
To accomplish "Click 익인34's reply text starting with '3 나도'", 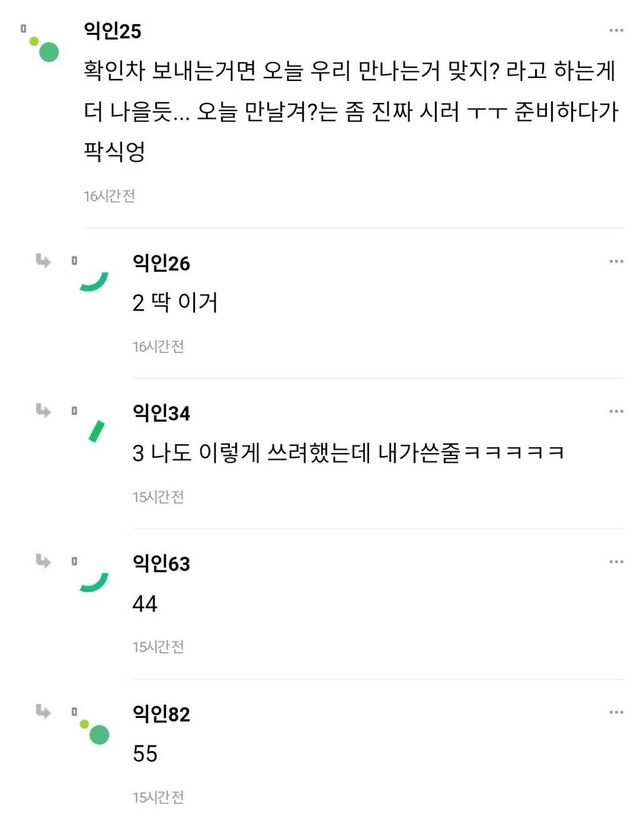I will [x=348, y=452].
